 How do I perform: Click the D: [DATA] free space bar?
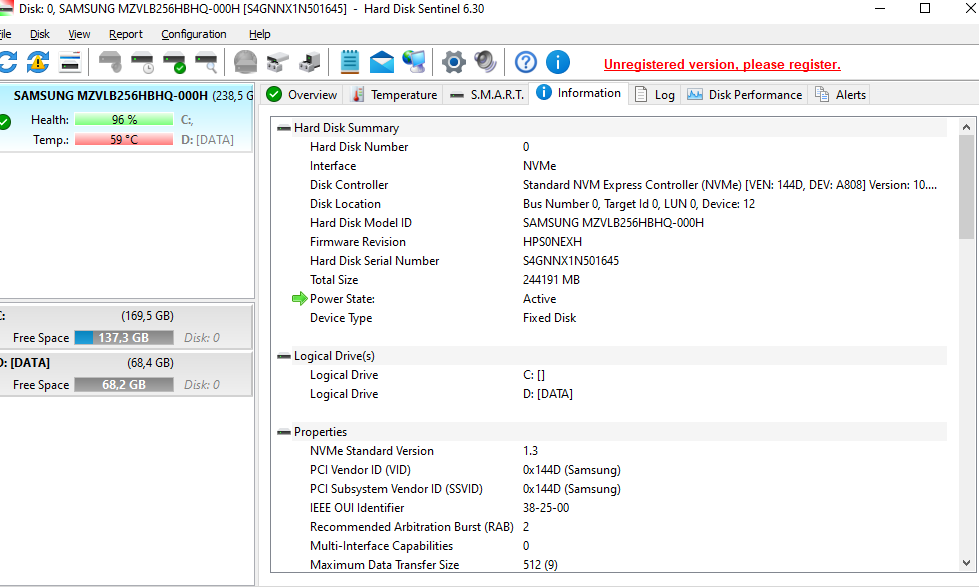click(123, 385)
